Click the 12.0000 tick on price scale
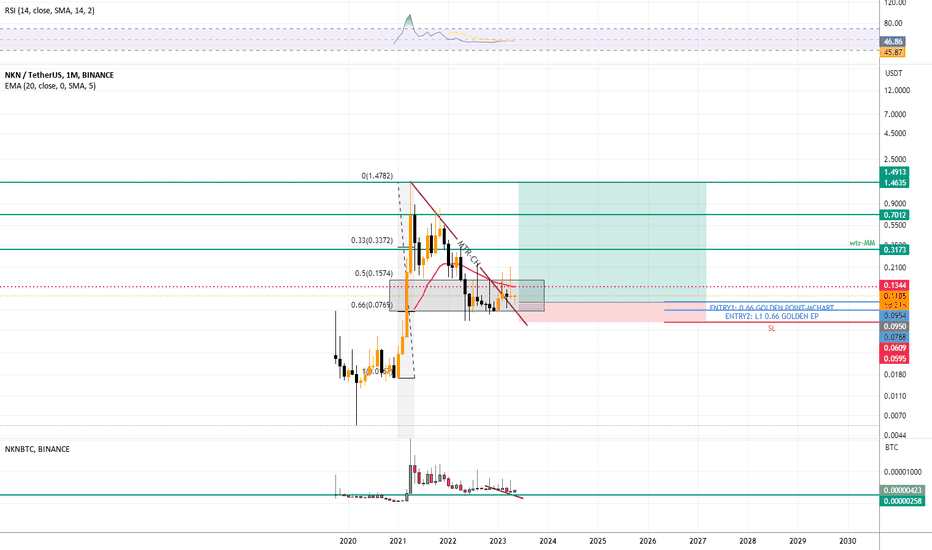This screenshot has height=550, width=932. pos(897,90)
